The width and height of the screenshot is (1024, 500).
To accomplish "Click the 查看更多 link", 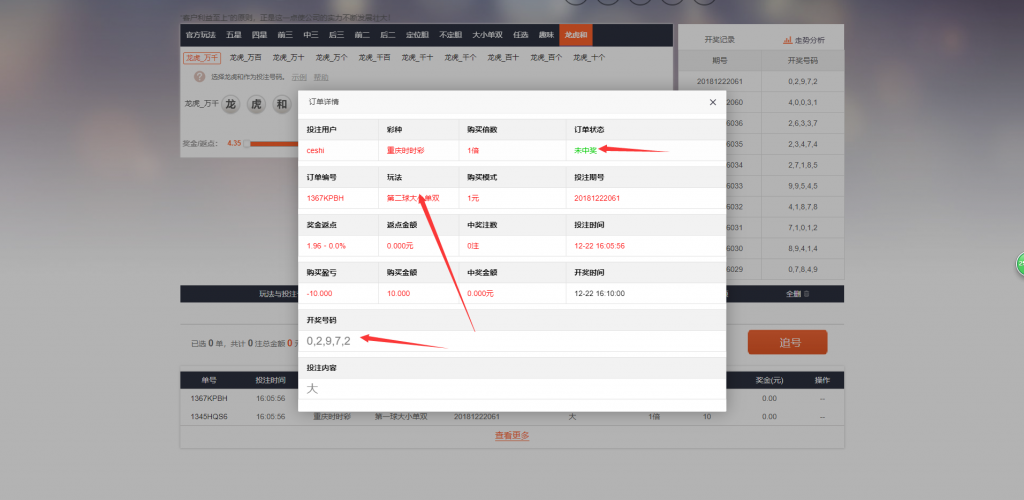I will (511, 436).
